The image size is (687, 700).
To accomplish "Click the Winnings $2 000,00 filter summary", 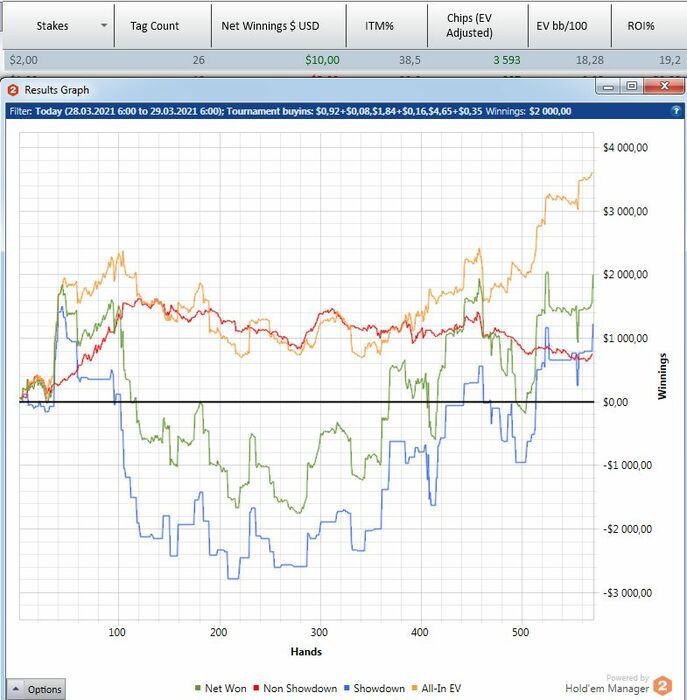I will (528, 111).
